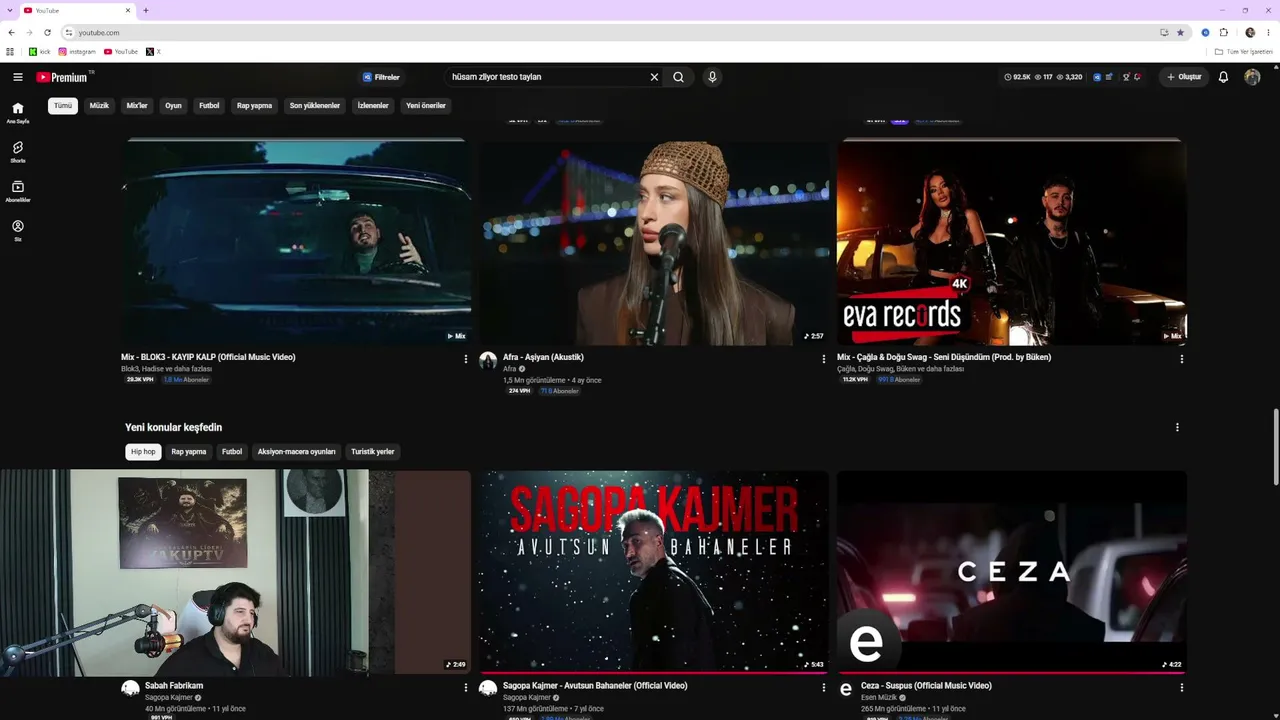Open Ceza - Suspus video title

click(926, 686)
